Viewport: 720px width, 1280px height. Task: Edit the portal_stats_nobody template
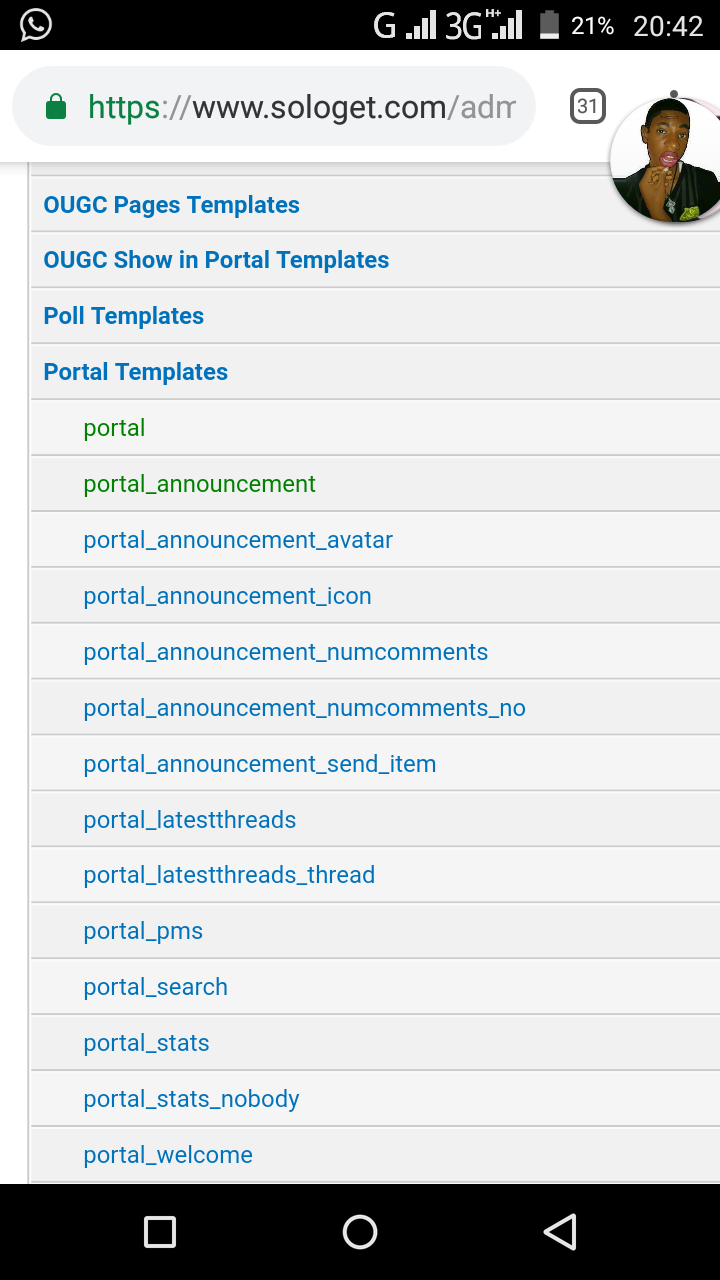click(191, 1099)
